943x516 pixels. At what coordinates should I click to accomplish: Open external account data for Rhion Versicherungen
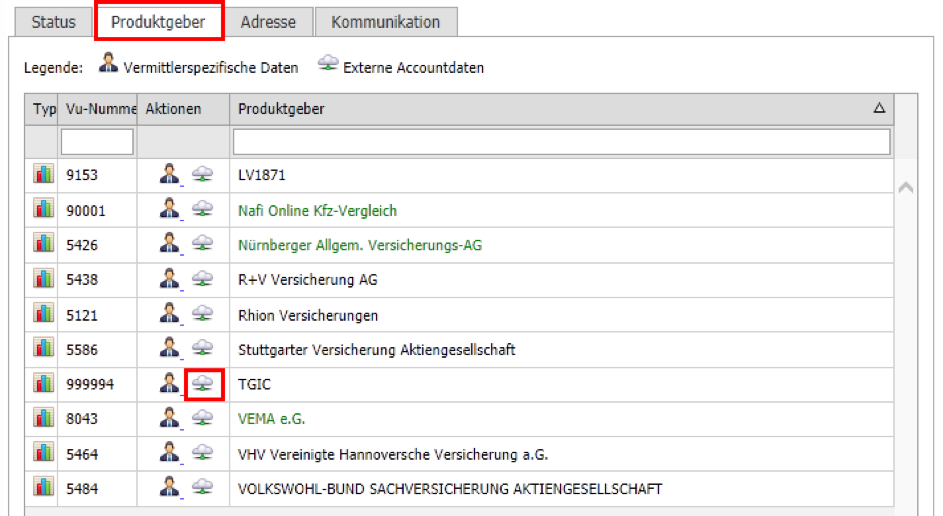tap(203, 315)
